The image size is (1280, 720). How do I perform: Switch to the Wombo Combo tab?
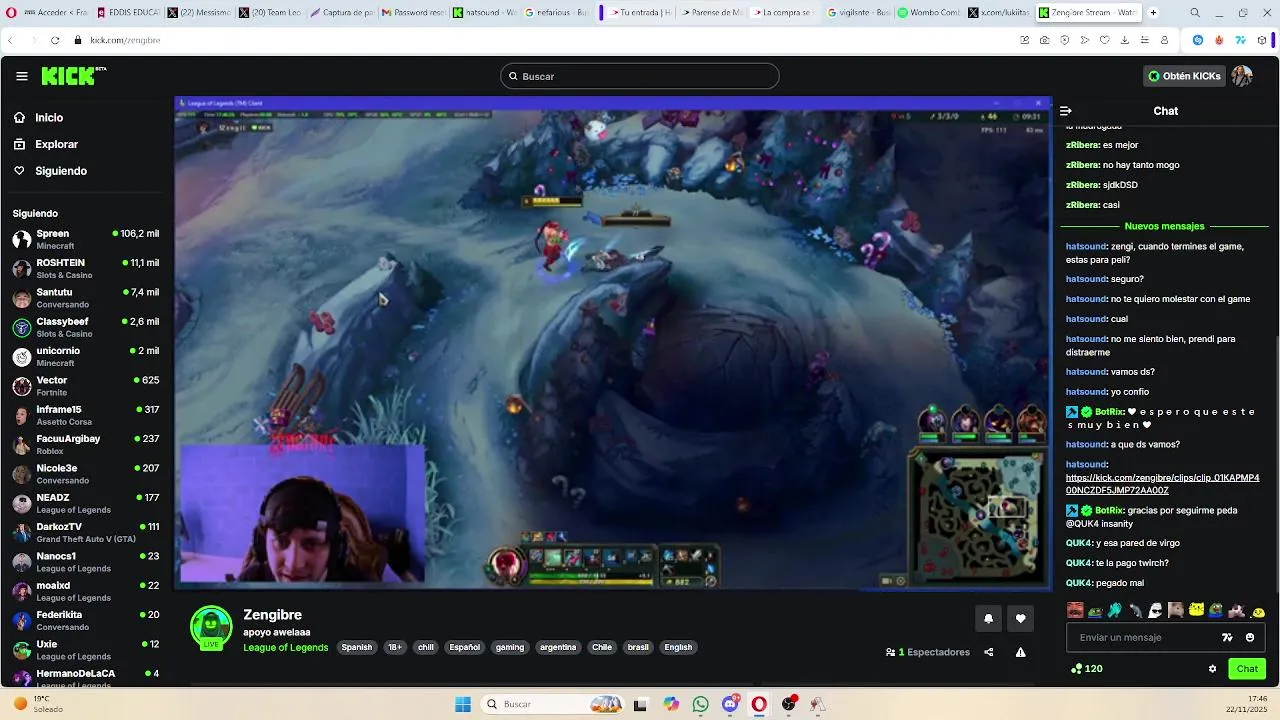(x=929, y=12)
